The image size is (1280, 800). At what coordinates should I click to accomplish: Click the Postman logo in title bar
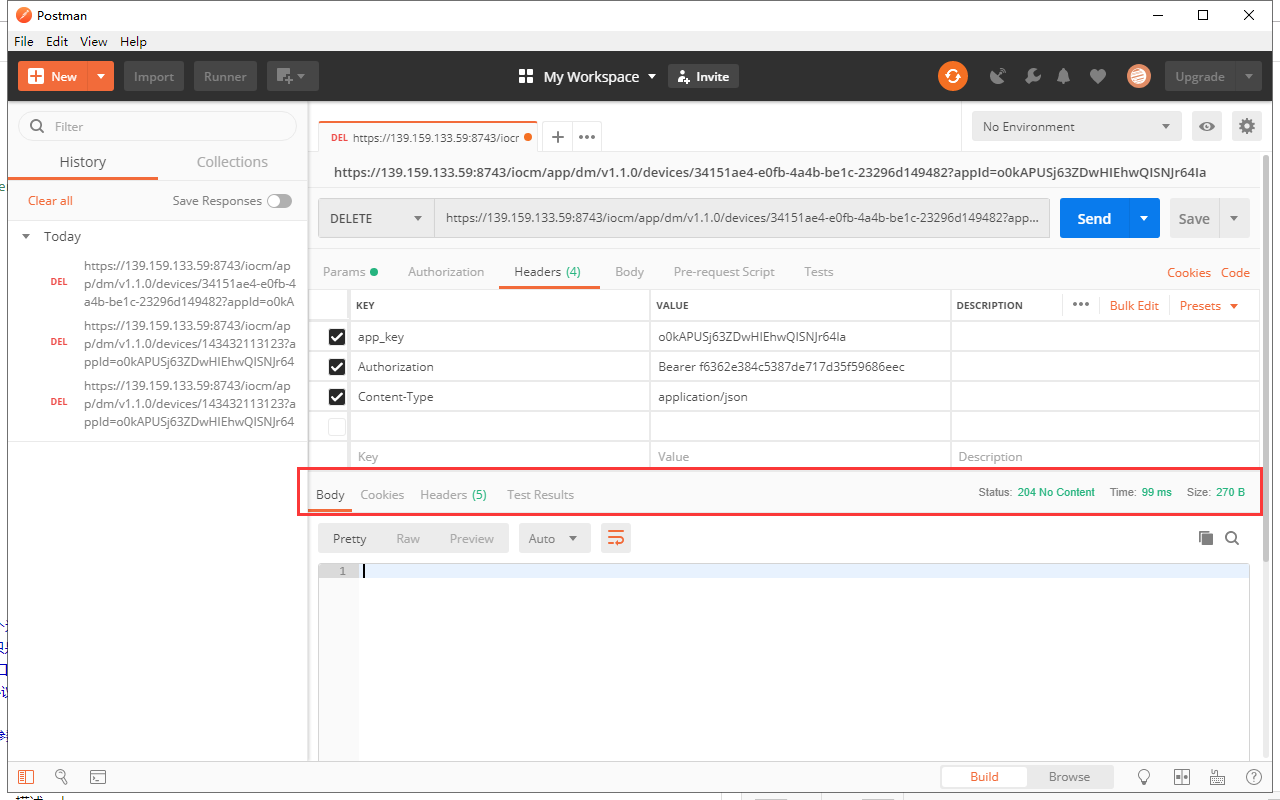(24, 15)
